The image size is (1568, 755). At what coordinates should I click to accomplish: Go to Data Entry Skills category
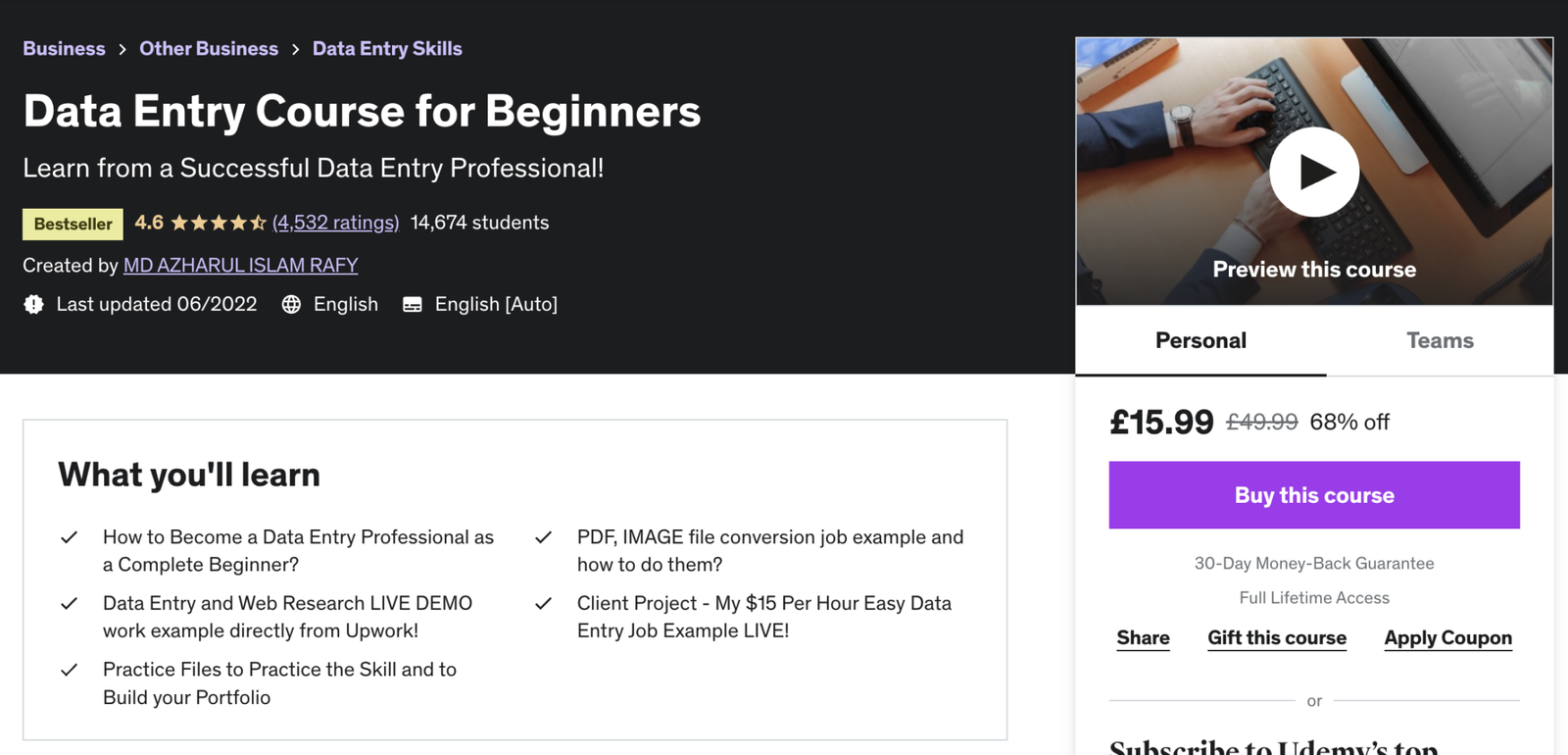[x=387, y=48]
